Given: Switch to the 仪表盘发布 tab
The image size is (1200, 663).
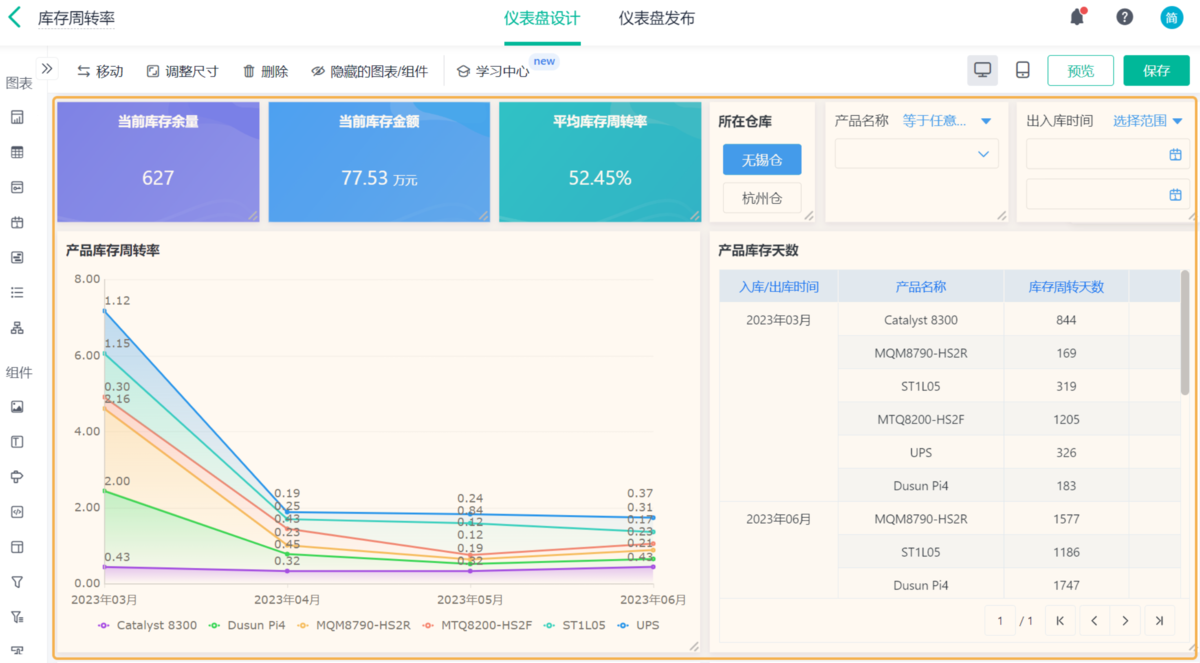Looking at the screenshot, I should point(656,19).
